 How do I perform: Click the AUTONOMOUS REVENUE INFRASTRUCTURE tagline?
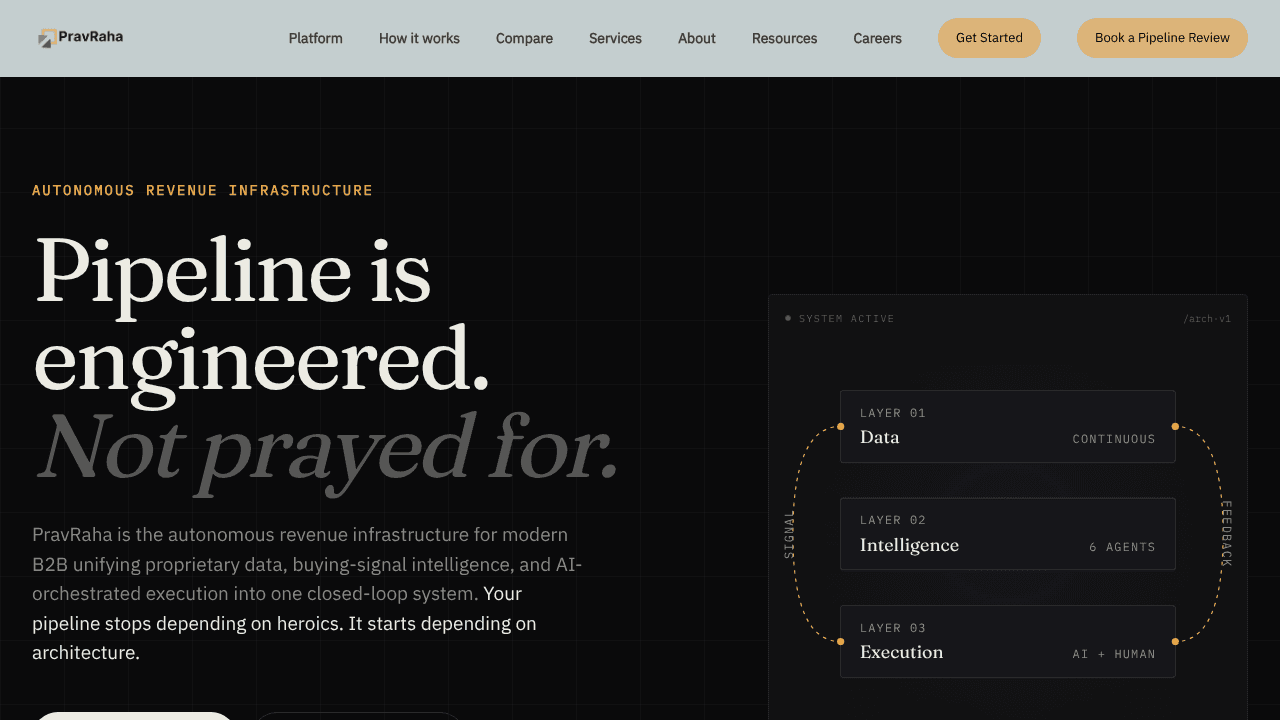tap(202, 190)
